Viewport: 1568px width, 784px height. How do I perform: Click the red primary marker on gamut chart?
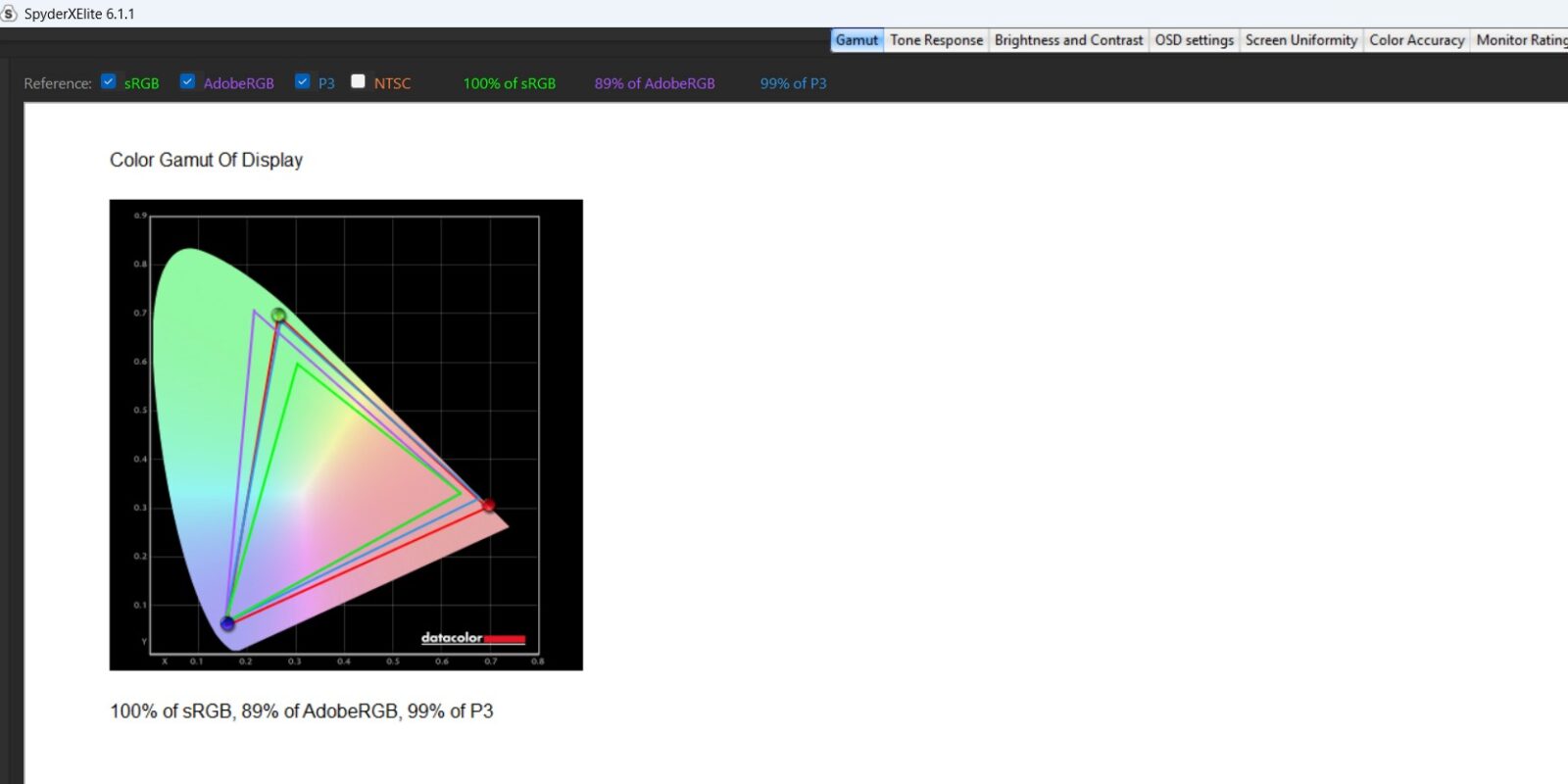(x=488, y=505)
